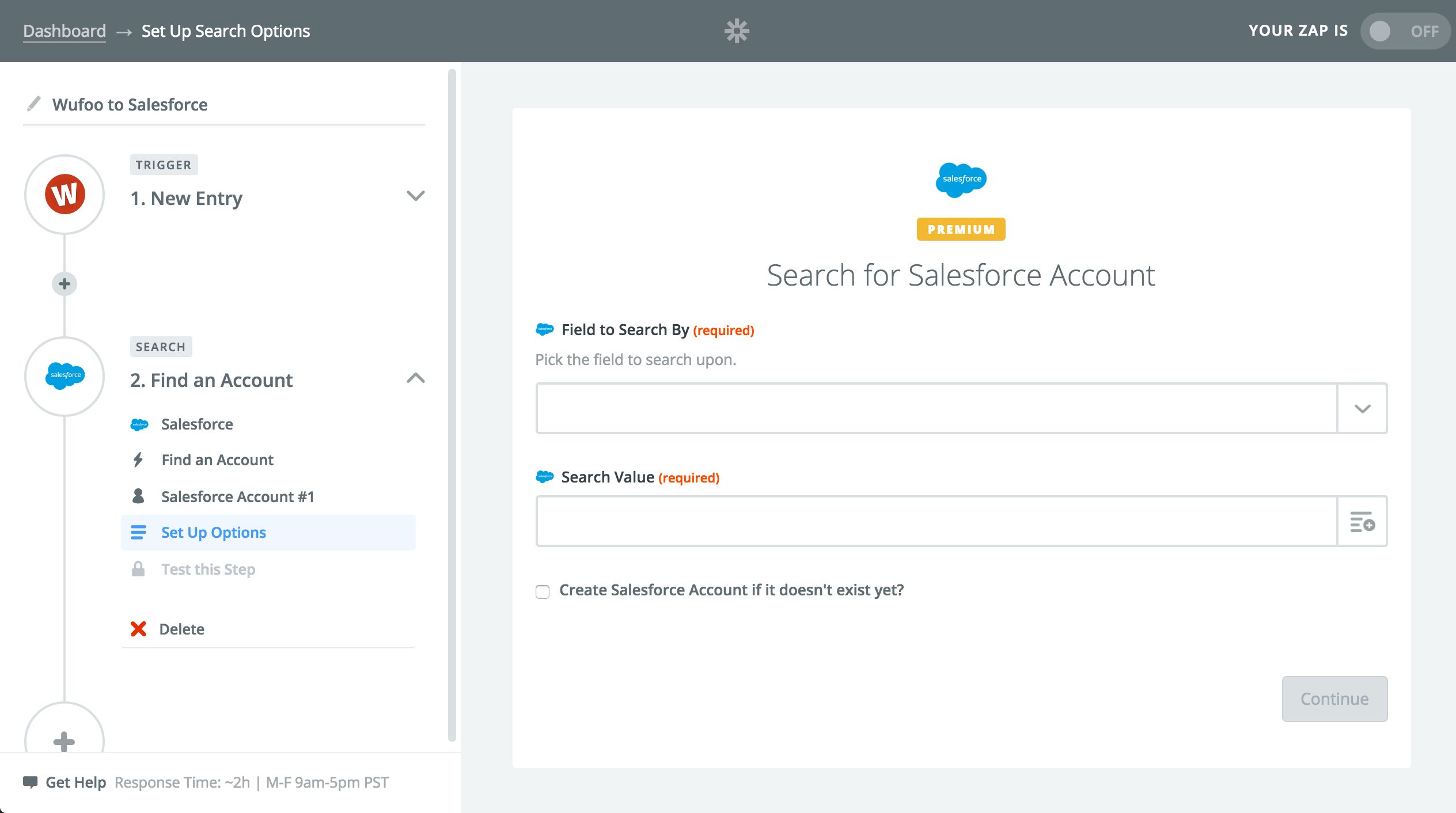Click the red X Delete icon

138,629
